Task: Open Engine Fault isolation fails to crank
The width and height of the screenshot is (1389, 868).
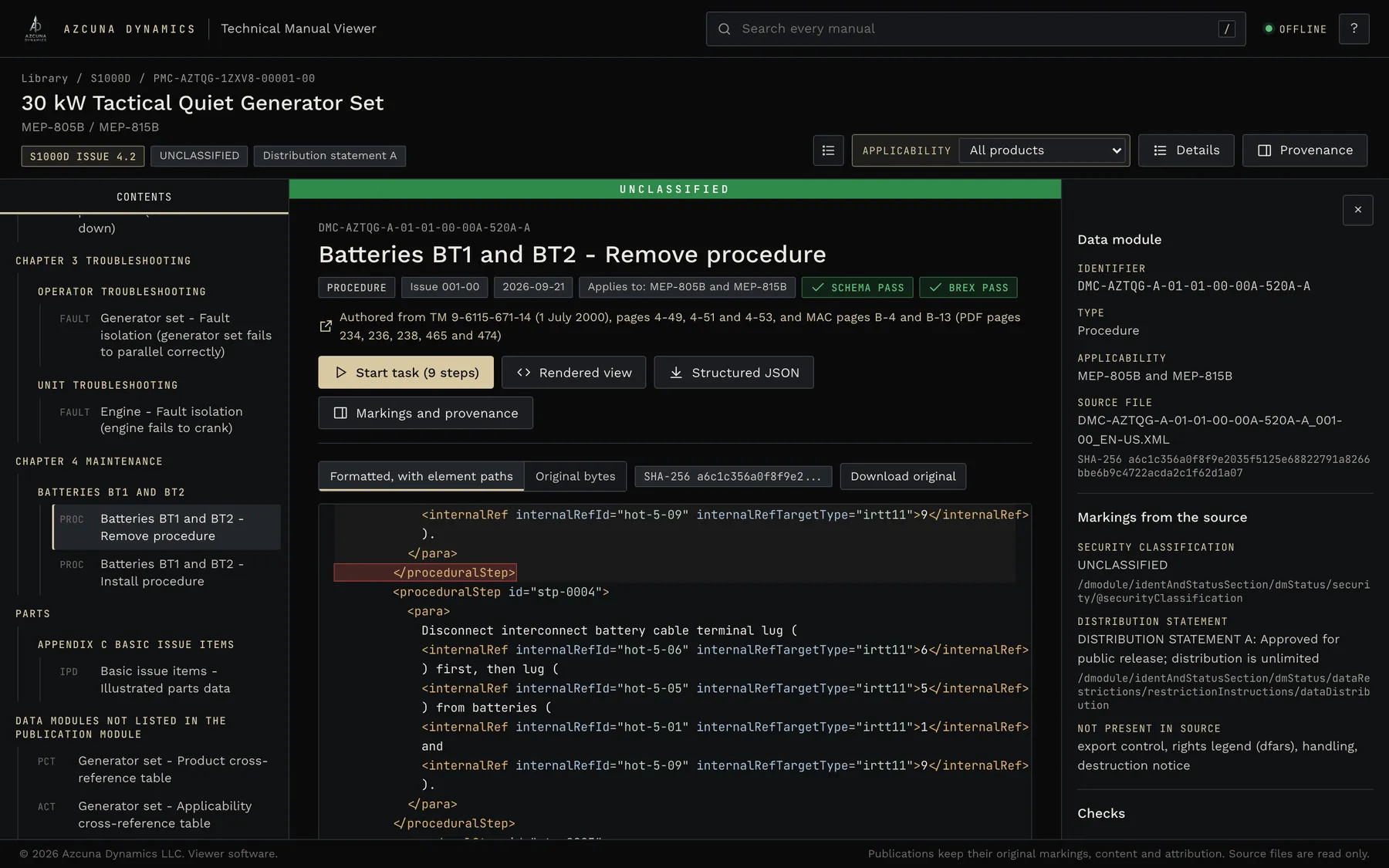Action: (x=167, y=420)
